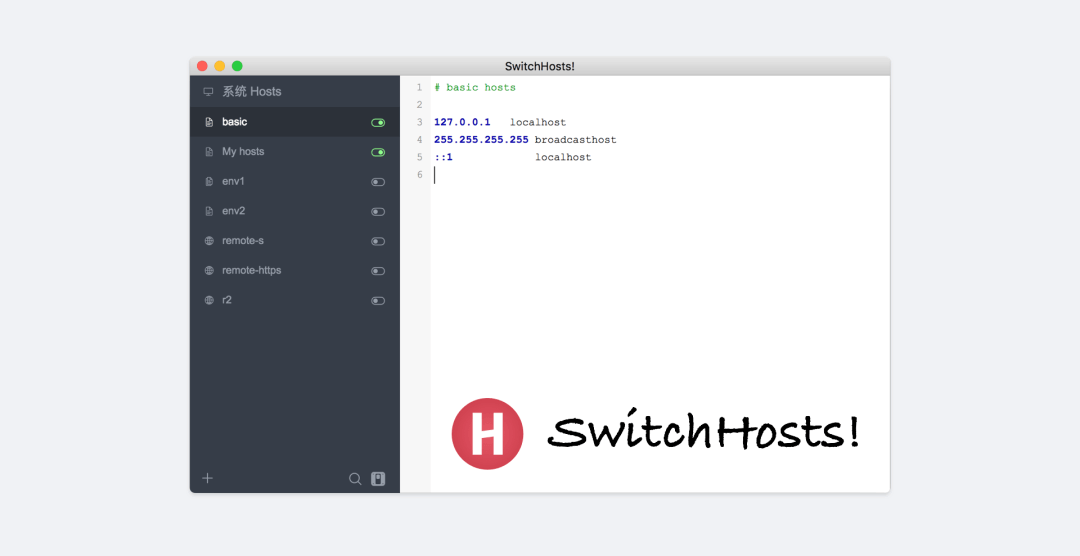This screenshot has width=1080, height=556.
Task: Click the '# basic hosts' comment line
Action: click(x=475, y=87)
